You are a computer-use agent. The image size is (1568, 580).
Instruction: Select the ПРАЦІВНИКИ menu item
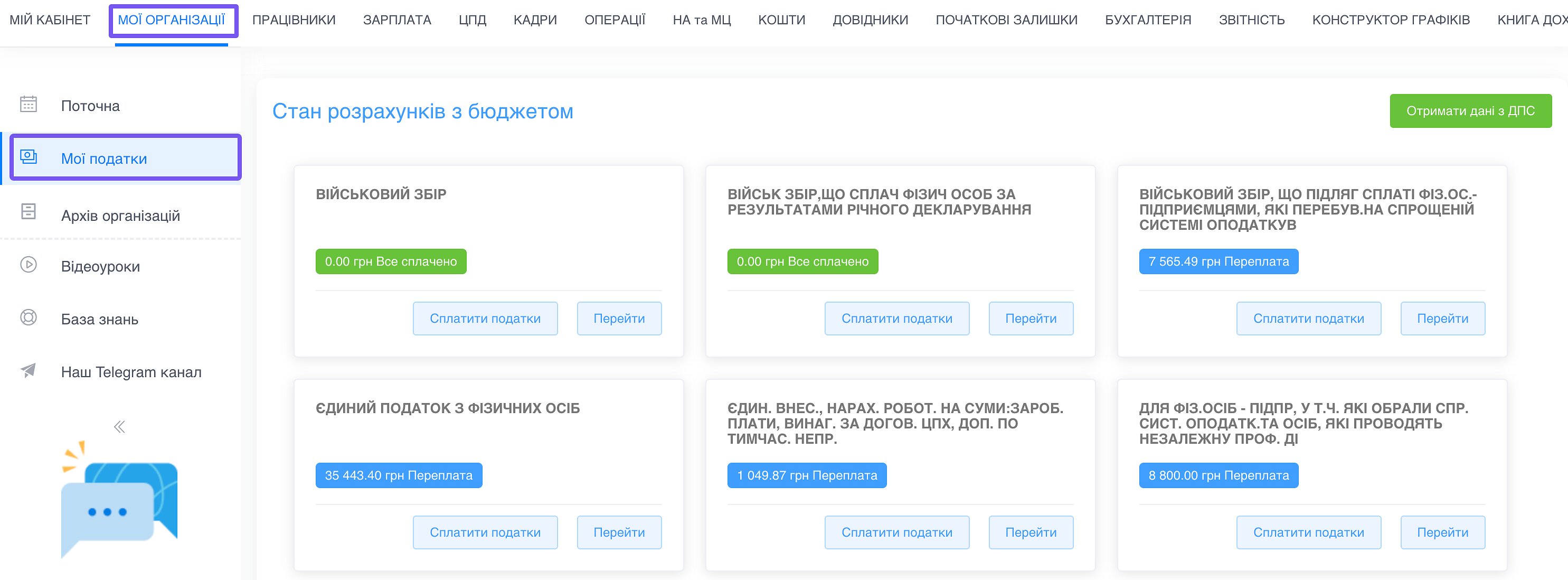[295, 19]
